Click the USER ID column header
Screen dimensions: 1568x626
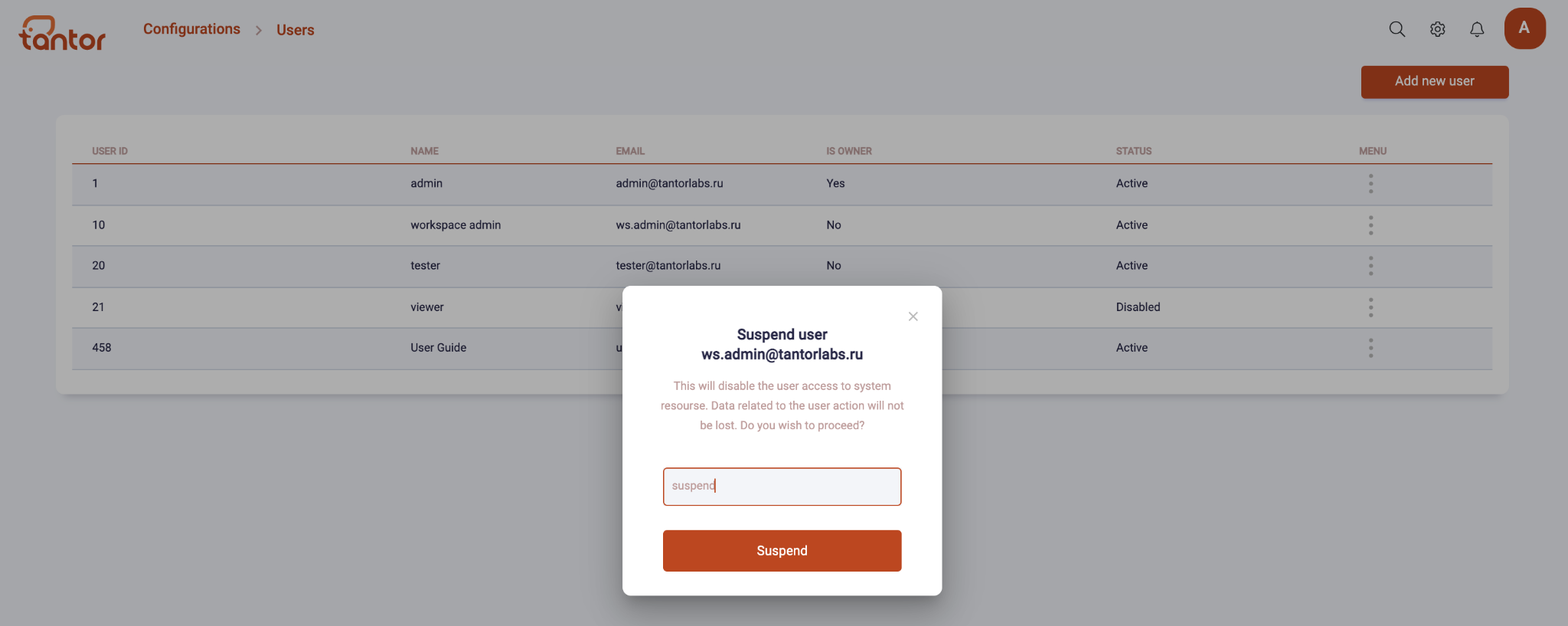(x=109, y=151)
